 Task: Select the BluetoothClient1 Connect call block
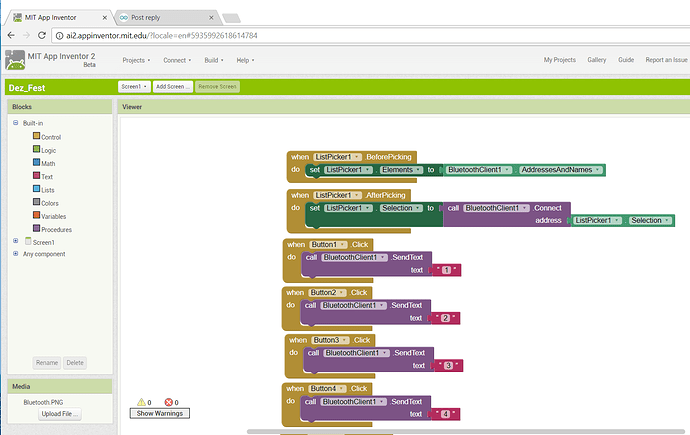point(506,214)
